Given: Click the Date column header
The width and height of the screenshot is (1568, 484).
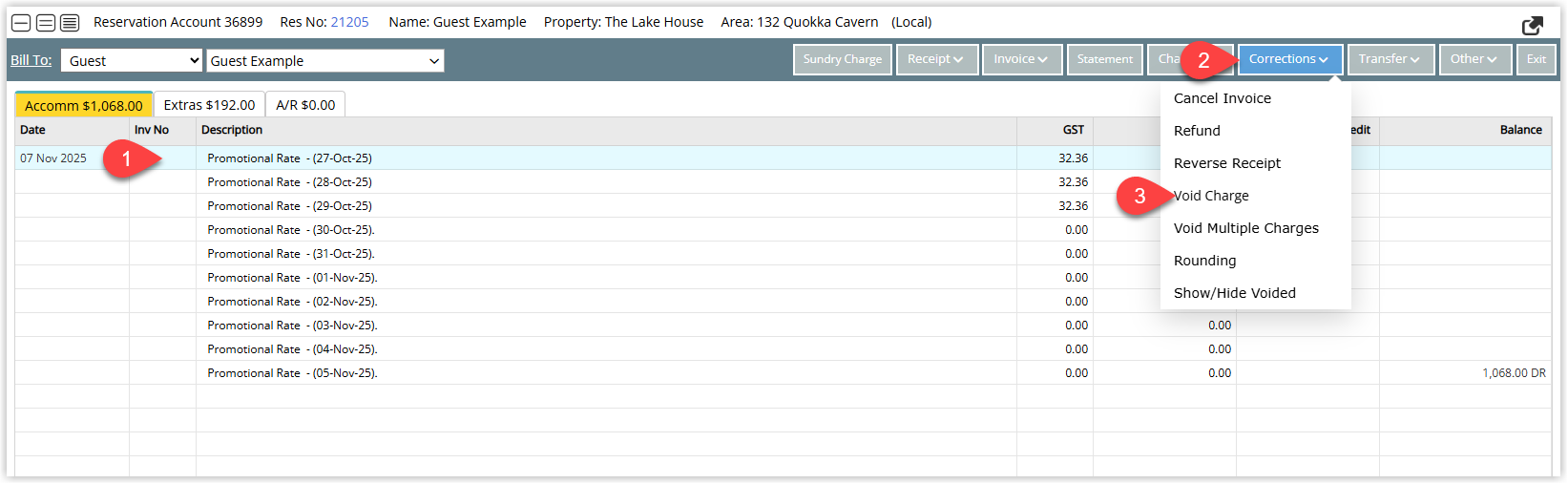Looking at the screenshot, I should click(x=73, y=130).
